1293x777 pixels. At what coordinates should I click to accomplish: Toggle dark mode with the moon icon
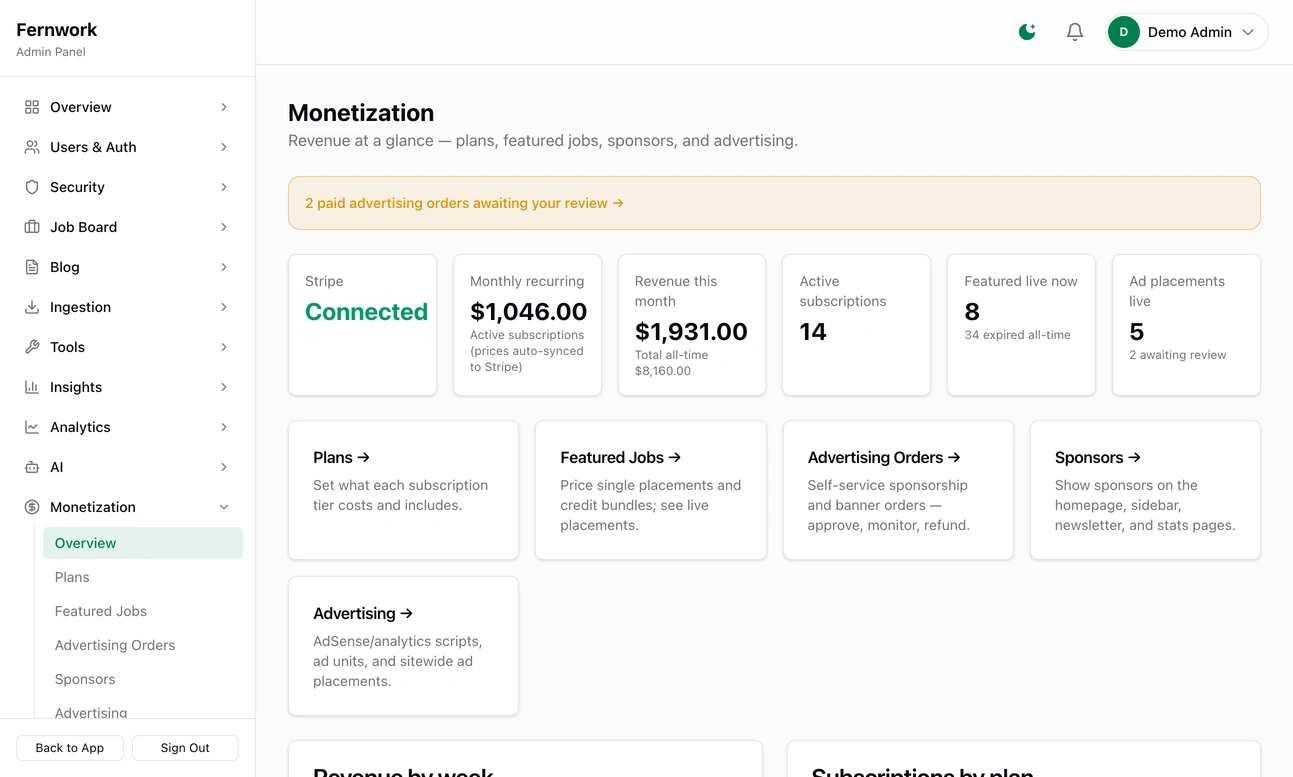tap(1027, 32)
